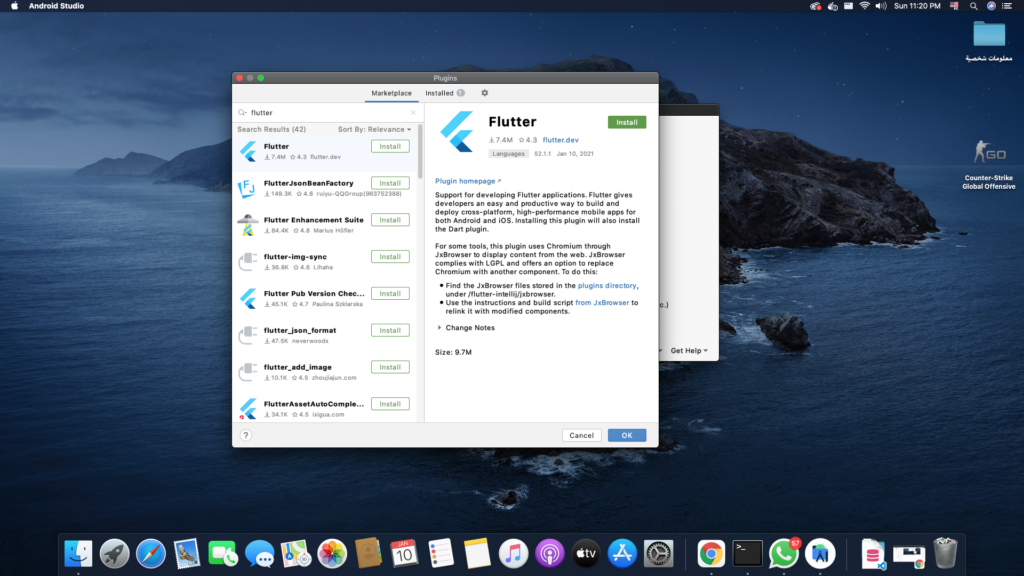The width and height of the screenshot is (1024, 576).
Task: Select the Flutter plugin logo in details
Action: [457, 131]
